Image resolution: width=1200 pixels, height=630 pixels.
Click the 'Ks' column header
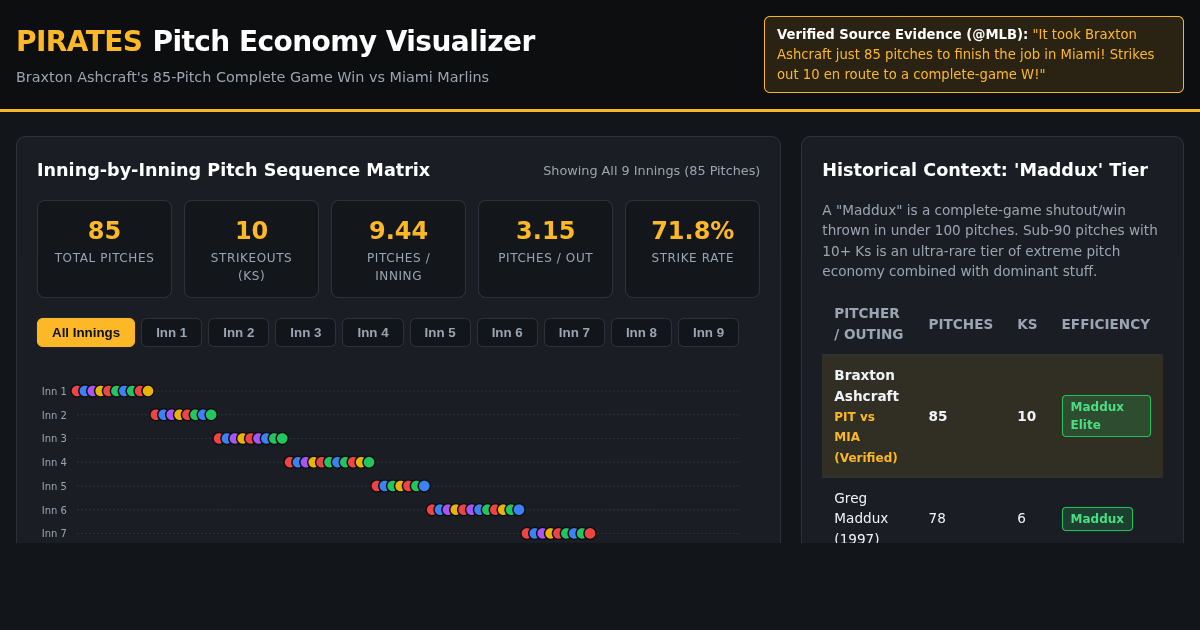[x=1027, y=324]
